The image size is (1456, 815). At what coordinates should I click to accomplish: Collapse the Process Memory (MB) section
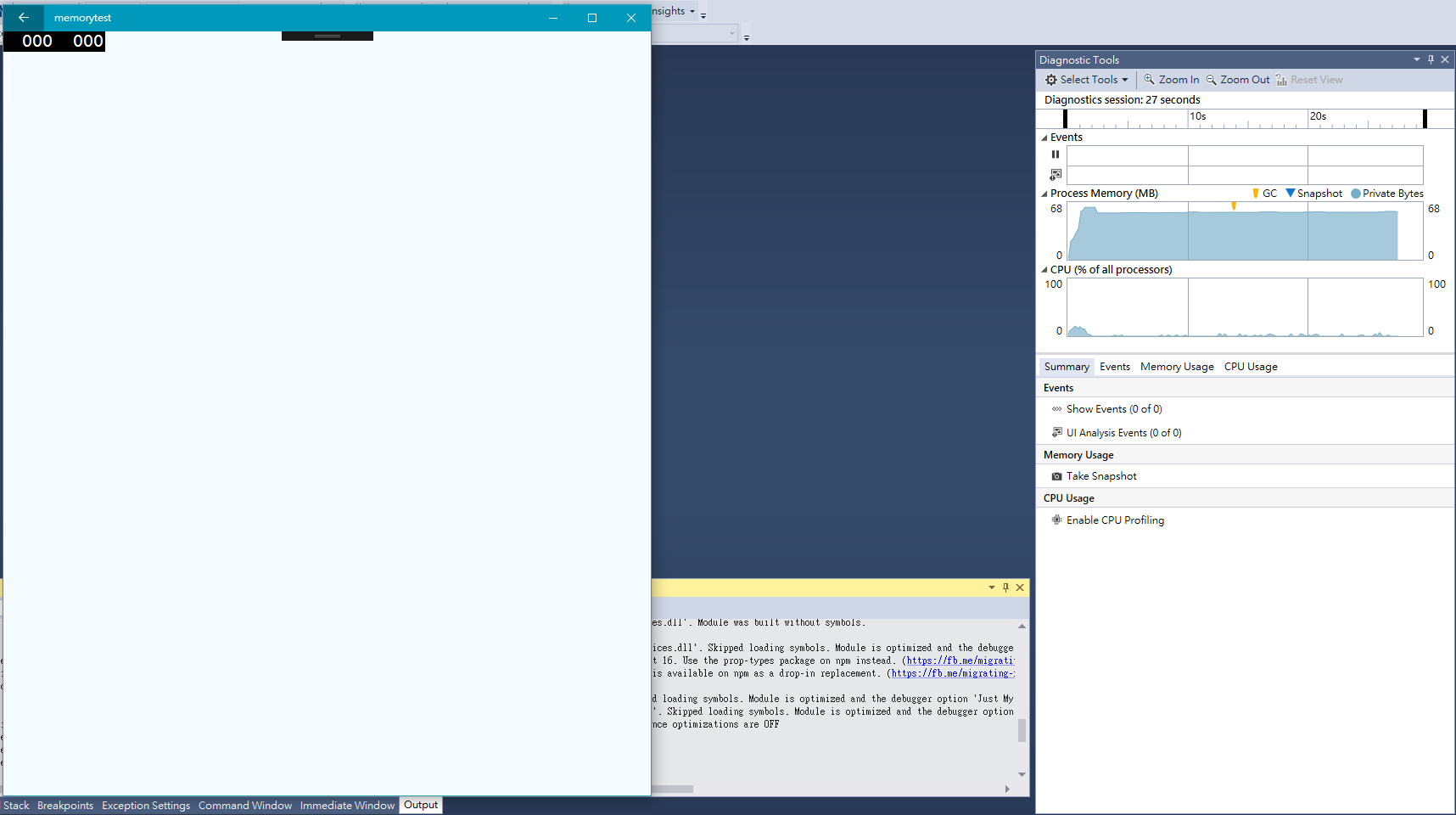(1044, 193)
